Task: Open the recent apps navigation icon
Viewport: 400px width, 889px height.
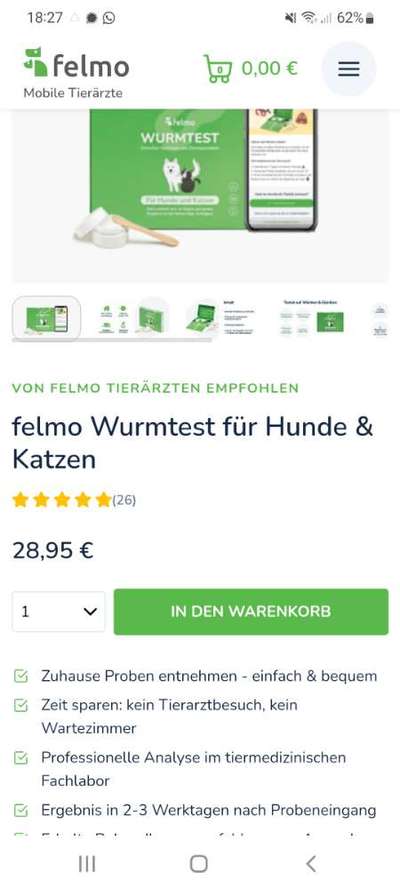Action: coord(87,863)
